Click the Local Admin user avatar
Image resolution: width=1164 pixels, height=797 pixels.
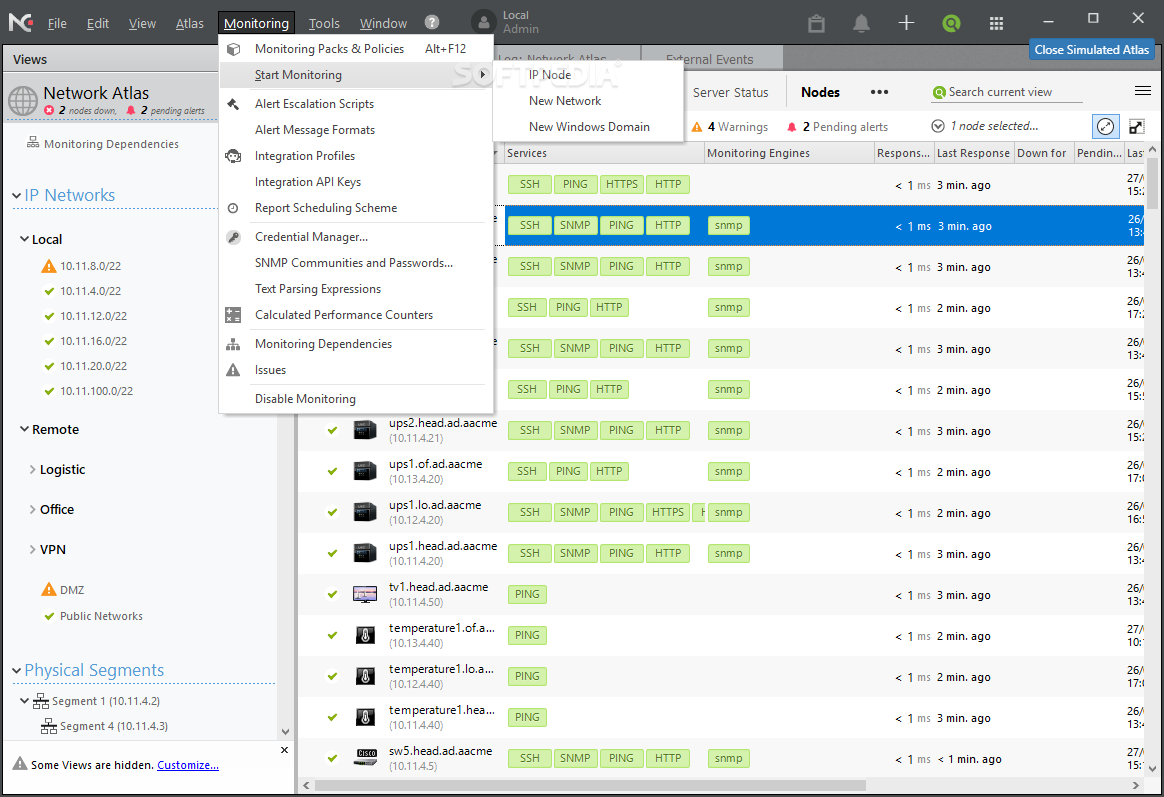tap(483, 22)
